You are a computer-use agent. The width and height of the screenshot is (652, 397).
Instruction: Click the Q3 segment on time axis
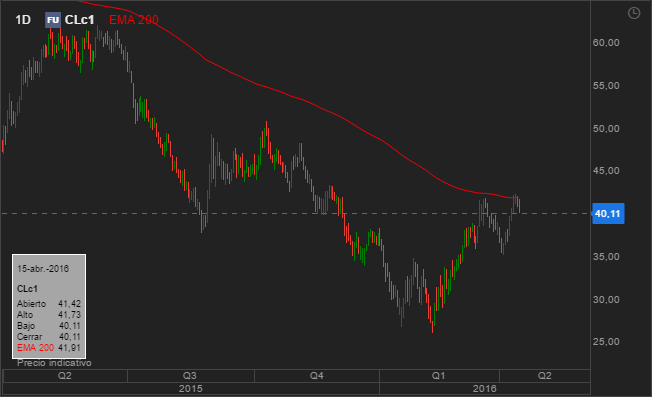click(x=190, y=376)
